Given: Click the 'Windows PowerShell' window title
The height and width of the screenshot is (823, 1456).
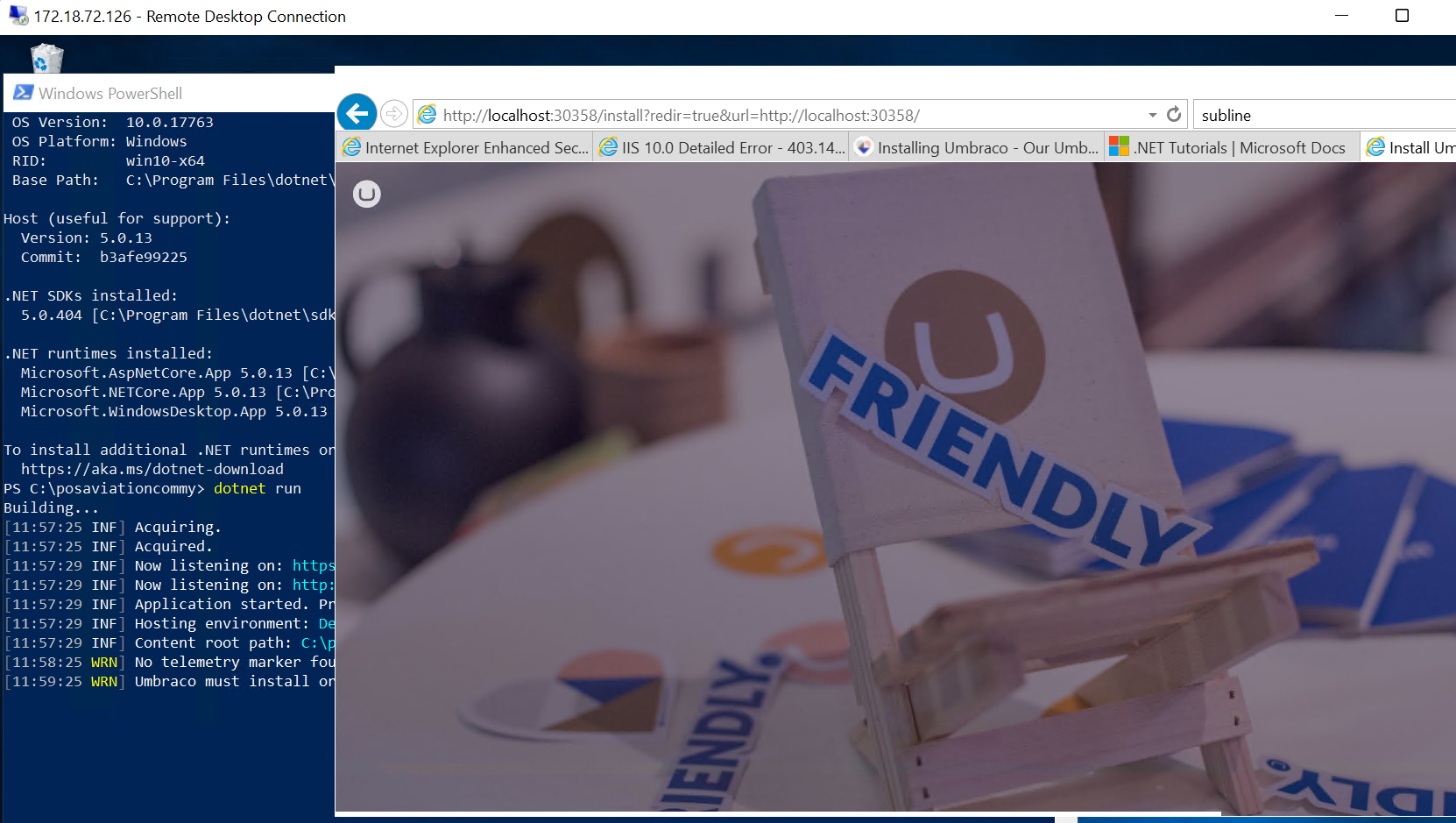Looking at the screenshot, I should coord(110,93).
